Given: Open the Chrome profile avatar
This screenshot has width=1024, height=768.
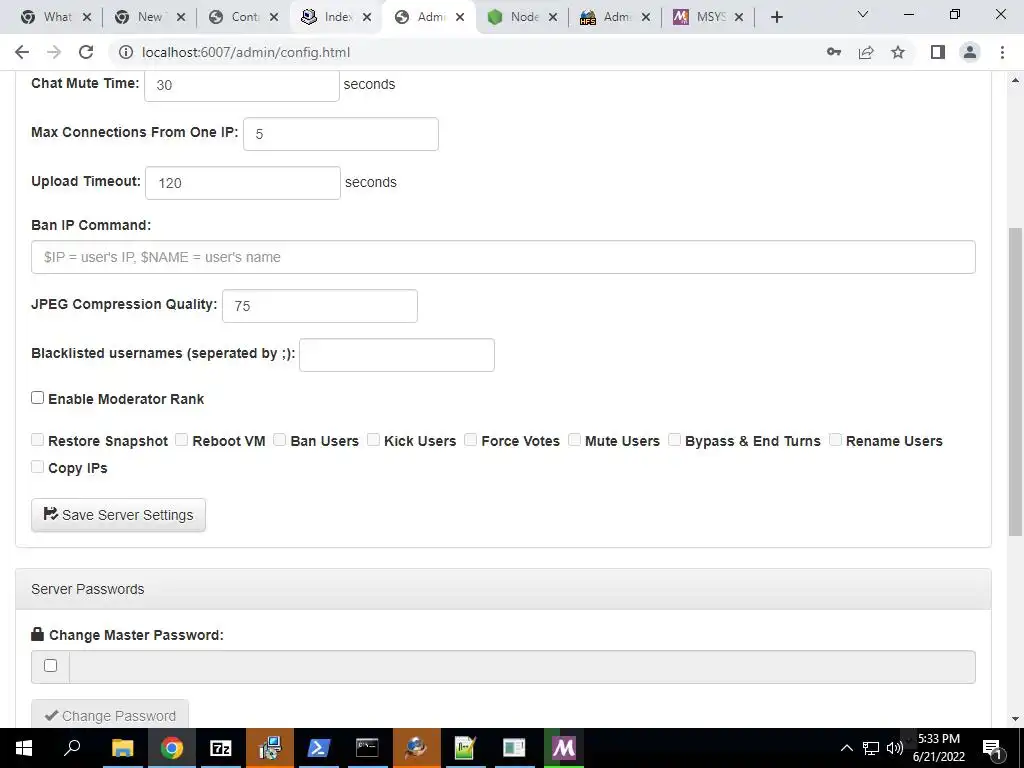Looking at the screenshot, I should click(x=970, y=52).
